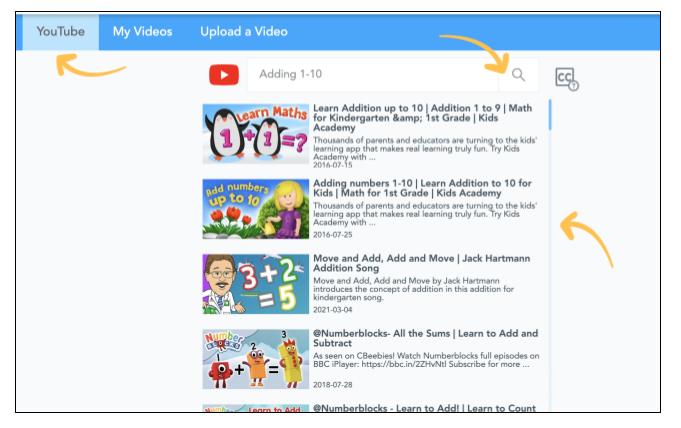Open the My Videos tab
Screen dimensions: 681x428
pyautogui.click(x=142, y=32)
